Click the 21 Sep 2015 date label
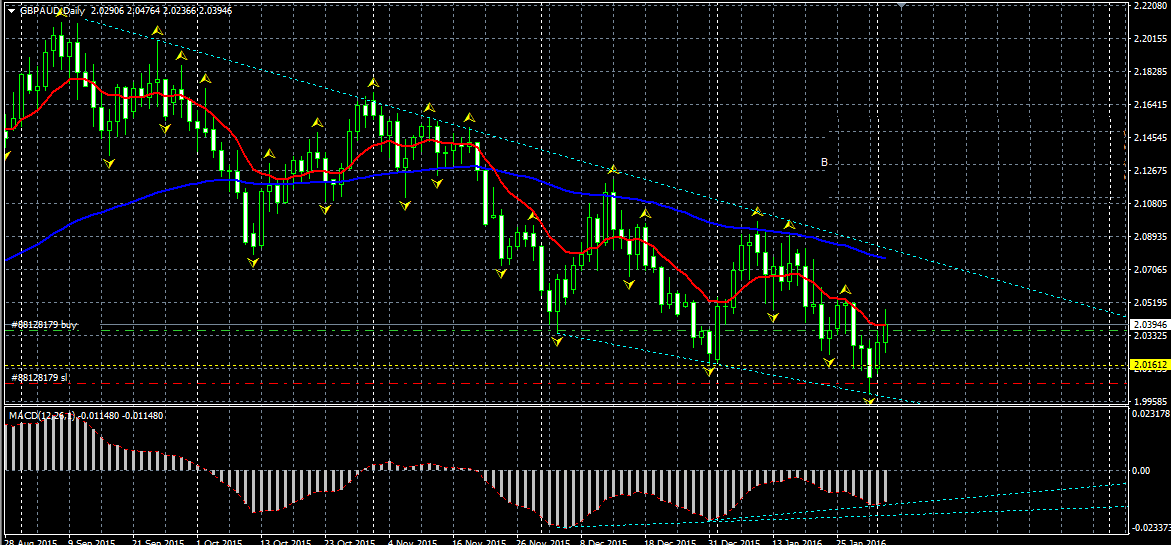Screen dimensions: 1171x545 (x=158, y=540)
